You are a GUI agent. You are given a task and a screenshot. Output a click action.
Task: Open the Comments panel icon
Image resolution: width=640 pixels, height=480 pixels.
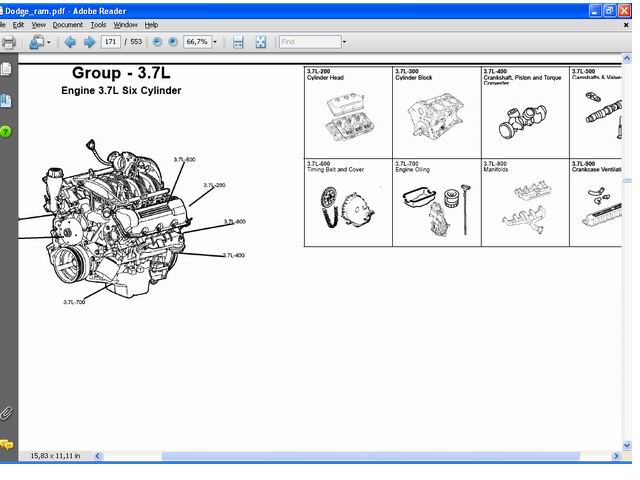tap(6, 444)
